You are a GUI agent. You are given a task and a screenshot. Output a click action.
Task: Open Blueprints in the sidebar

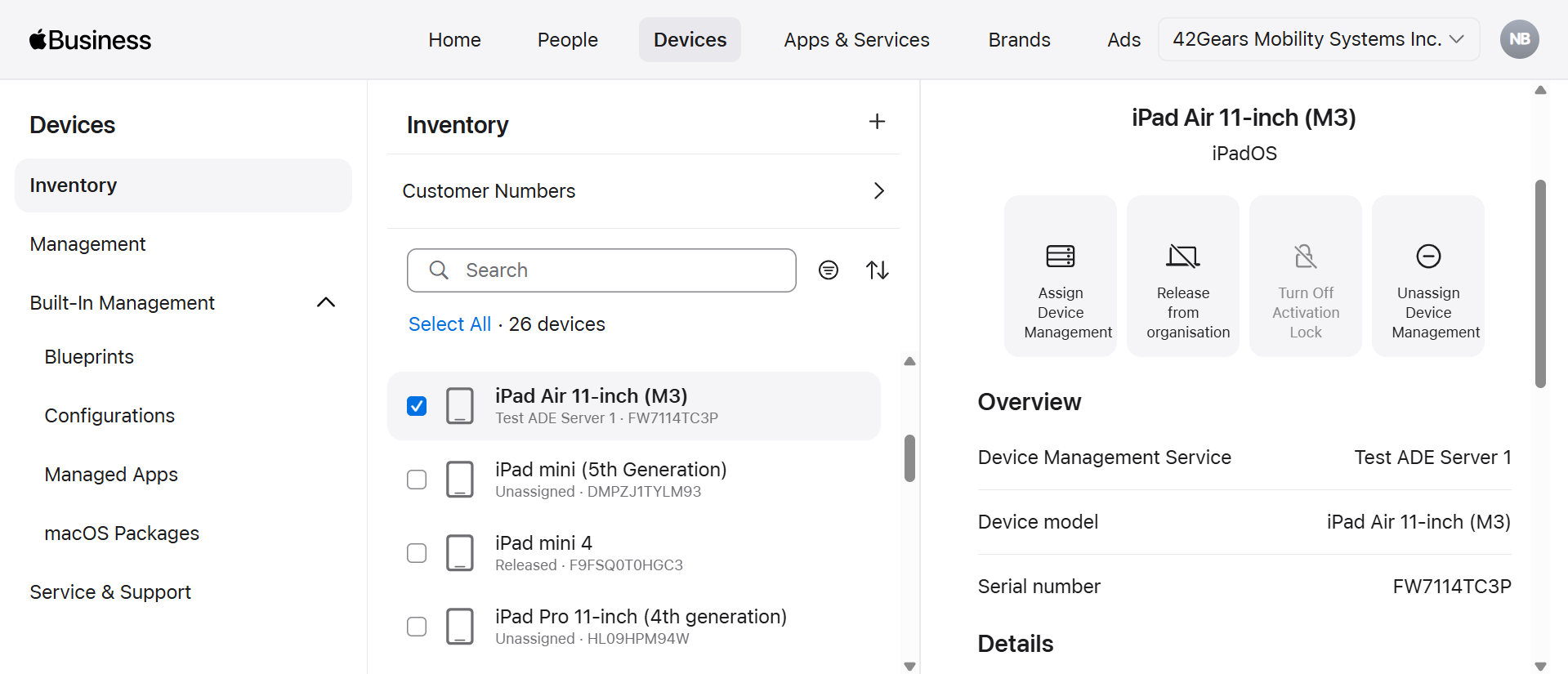pyautogui.click(x=89, y=357)
